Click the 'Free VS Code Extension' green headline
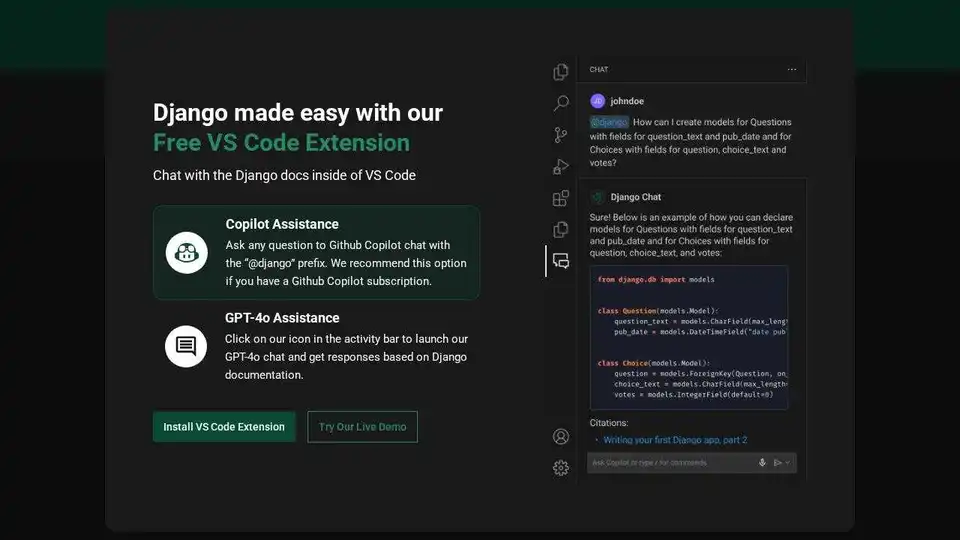 (x=281, y=143)
